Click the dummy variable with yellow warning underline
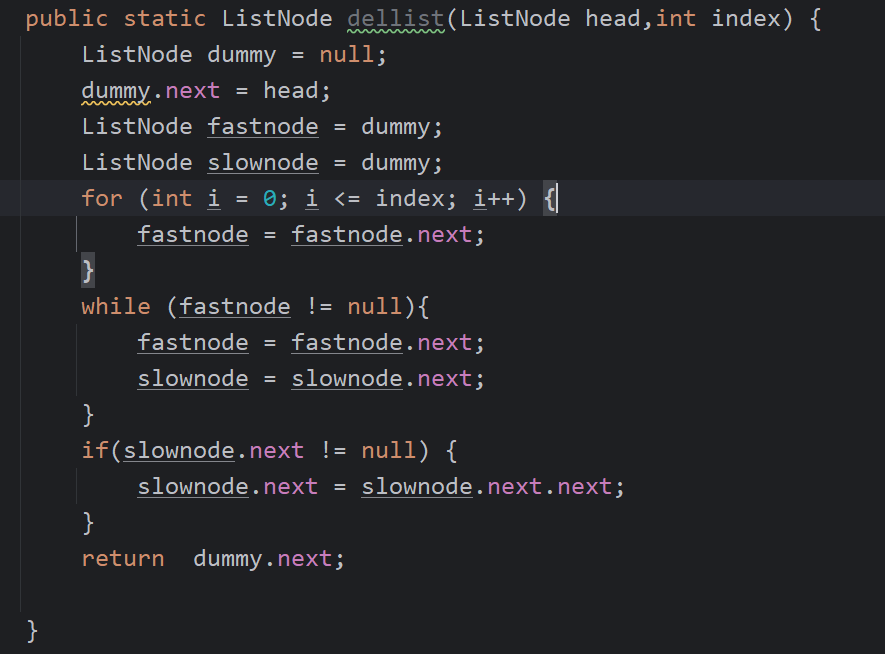 [x=116, y=91]
